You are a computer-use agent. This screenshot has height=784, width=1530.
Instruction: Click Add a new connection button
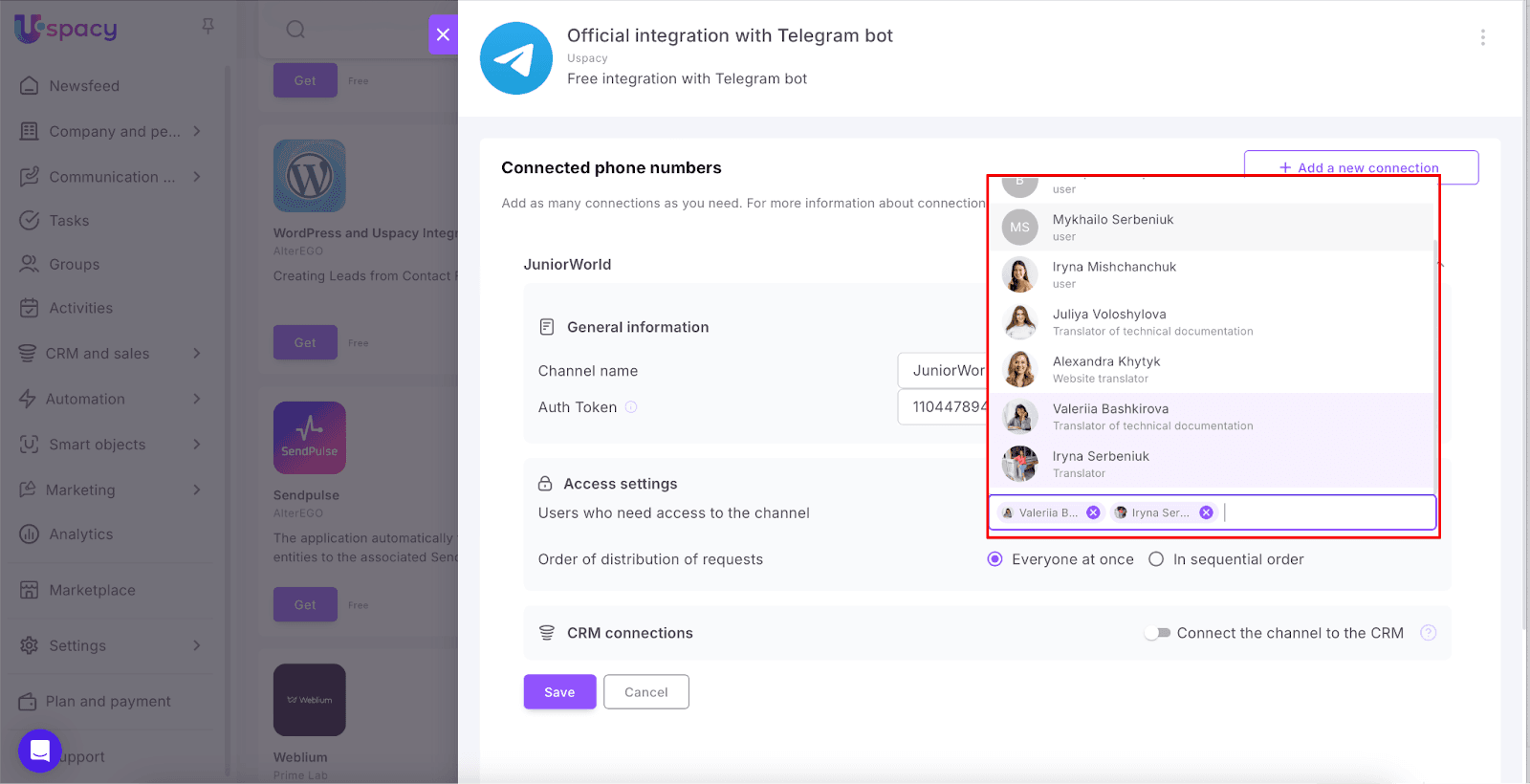1360,167
